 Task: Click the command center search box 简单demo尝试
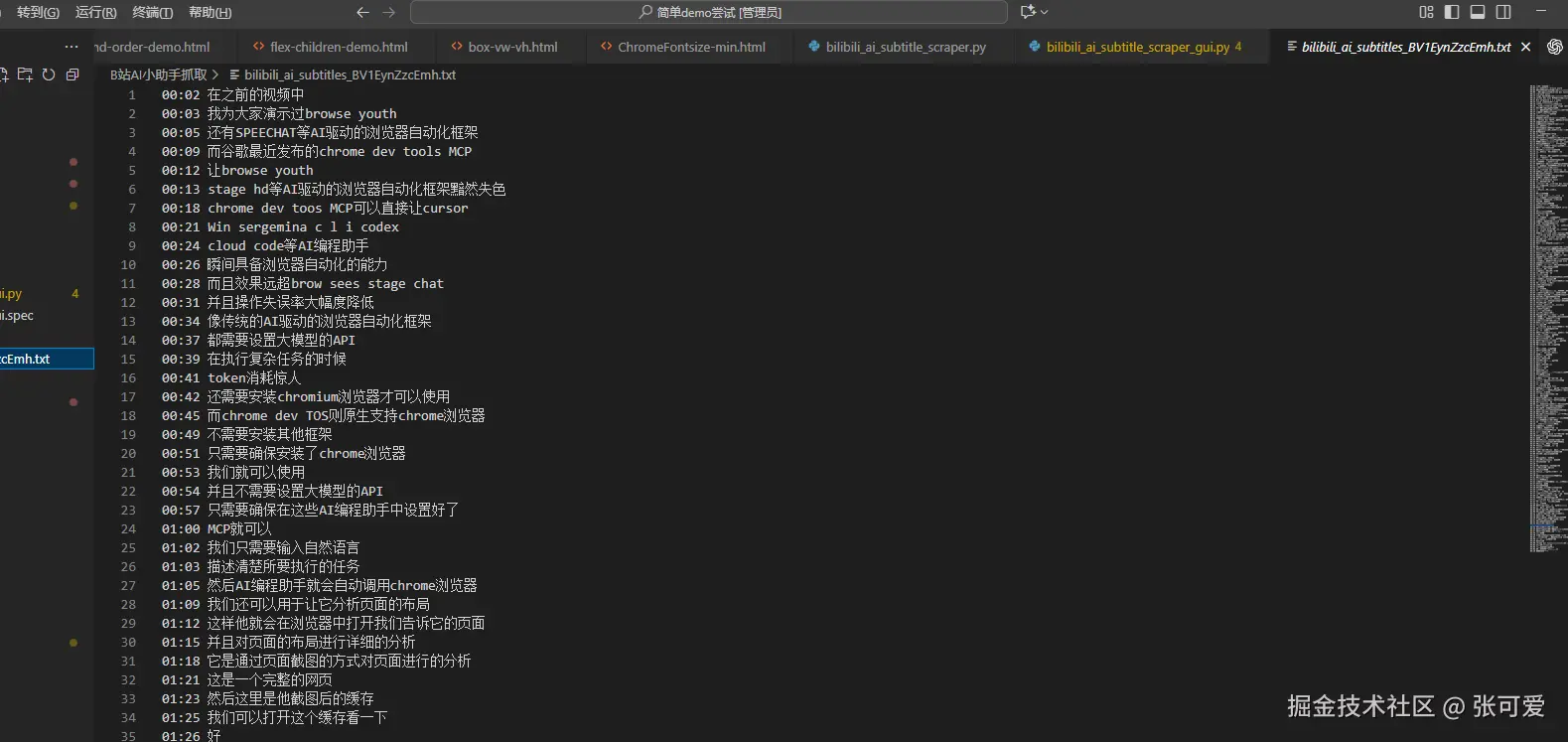pyautogui.click(x=709, y=12)
